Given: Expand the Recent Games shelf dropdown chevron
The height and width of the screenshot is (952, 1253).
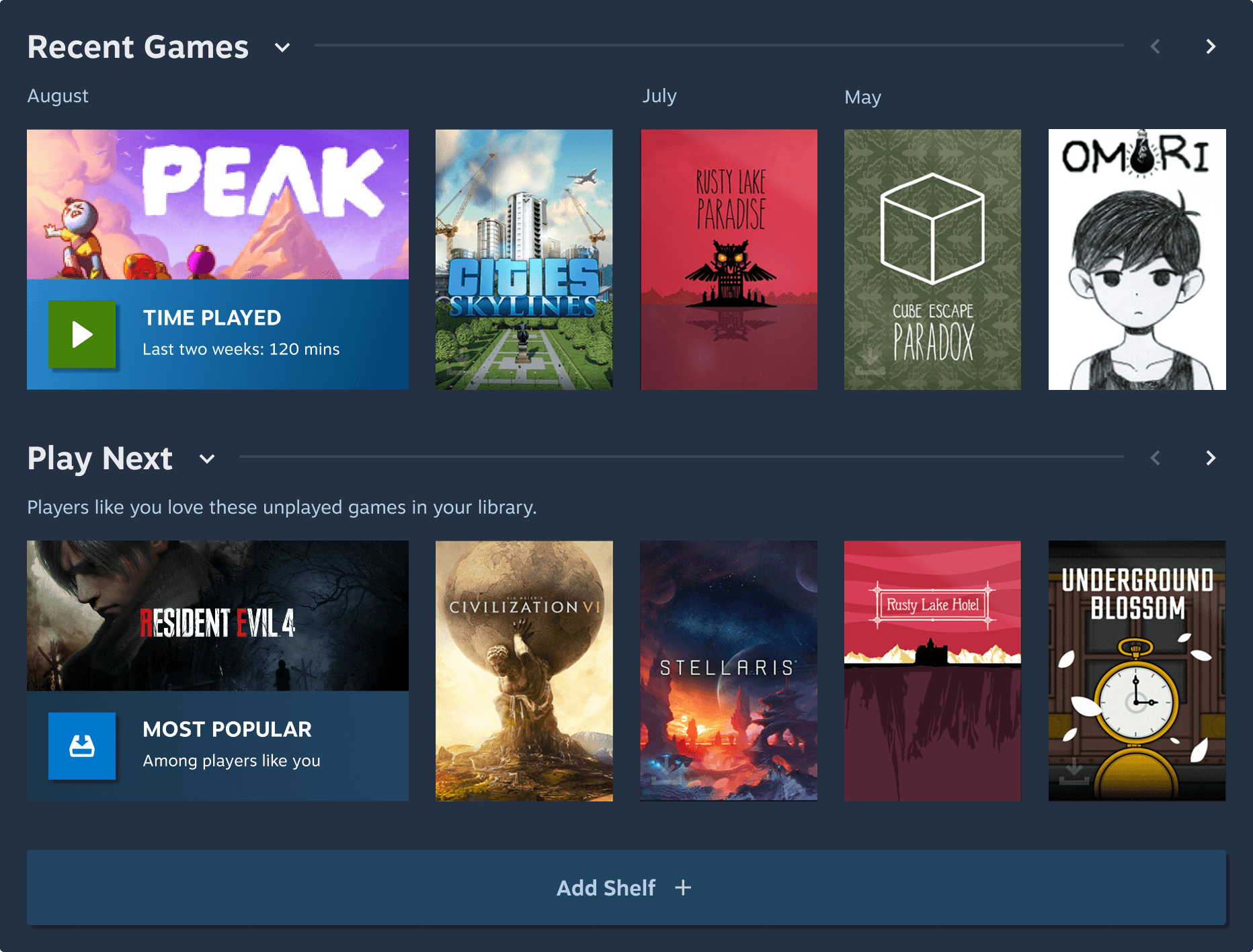Looking at the screenshot, I should [282, 47].
